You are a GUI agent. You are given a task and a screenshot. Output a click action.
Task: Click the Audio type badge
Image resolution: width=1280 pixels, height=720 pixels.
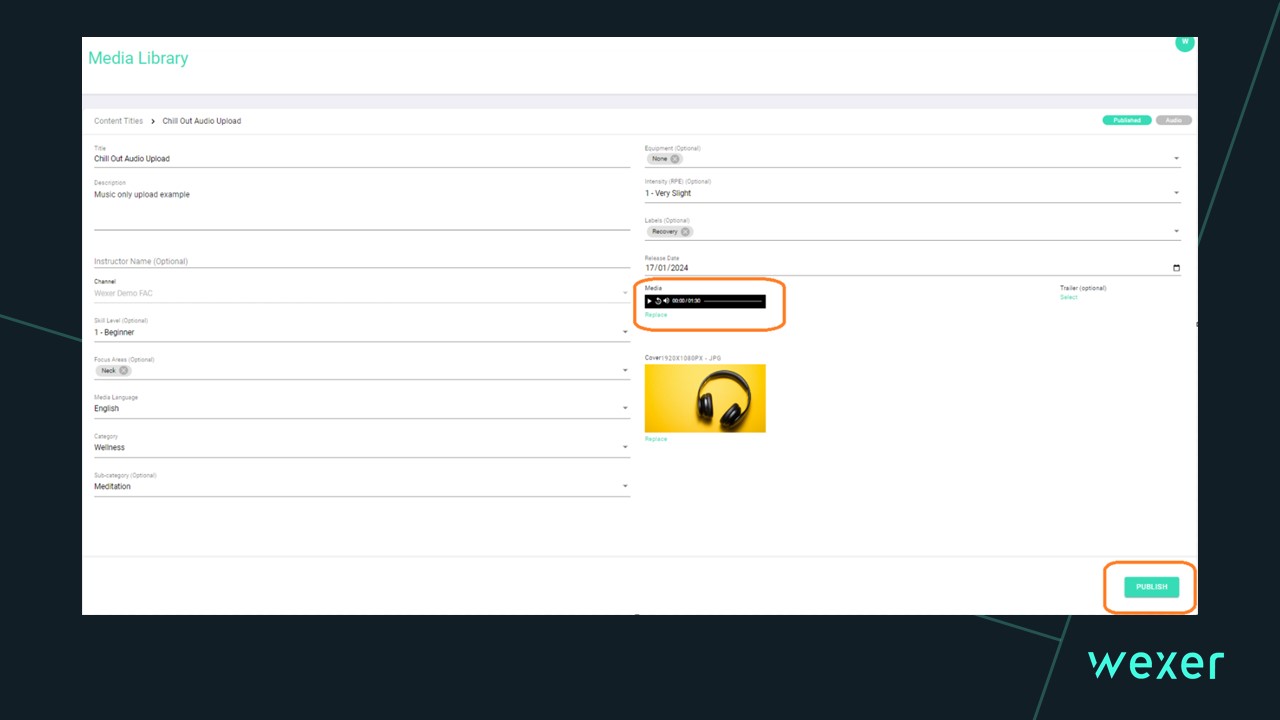tap(1173, 120)
